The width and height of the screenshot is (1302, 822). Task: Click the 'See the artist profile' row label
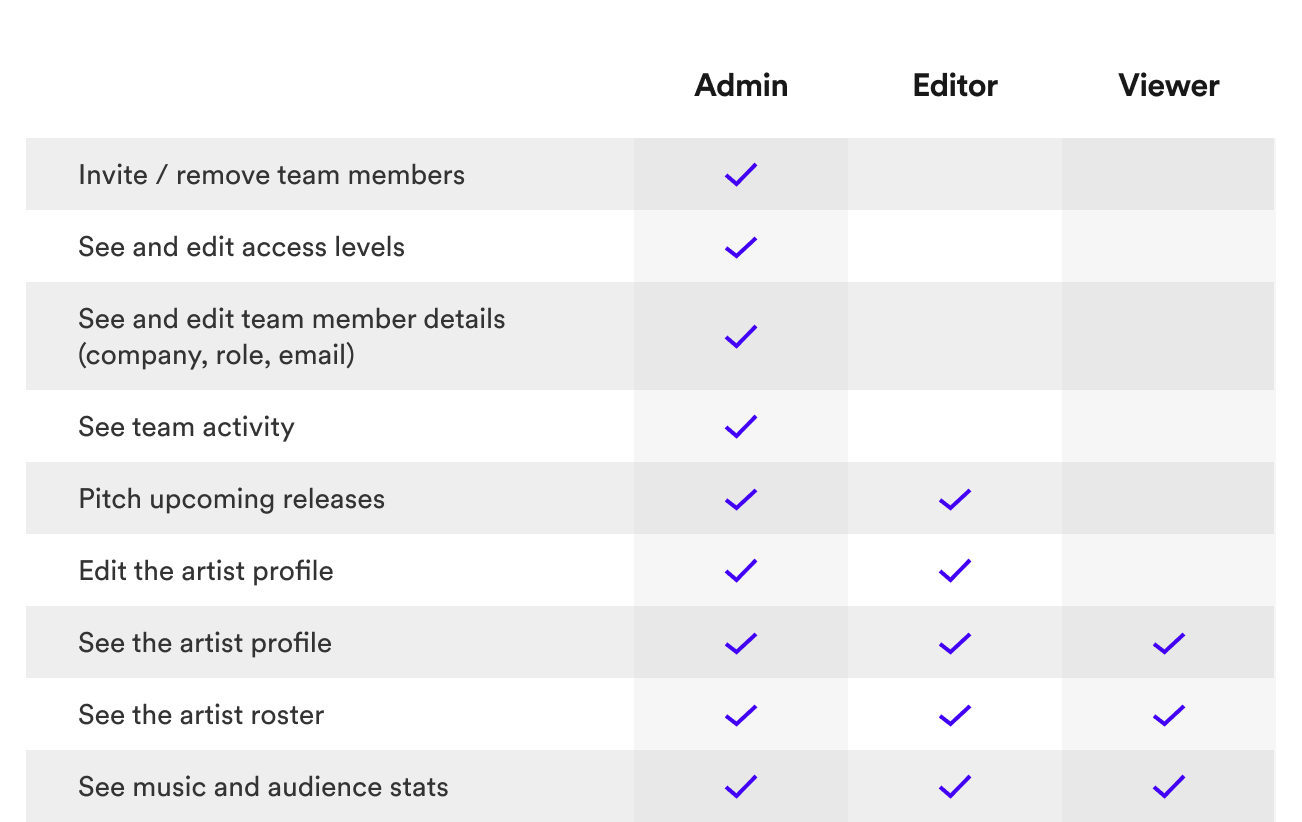pos(205,643)
